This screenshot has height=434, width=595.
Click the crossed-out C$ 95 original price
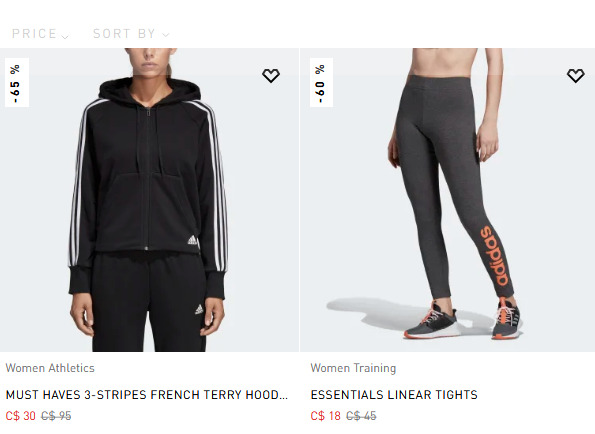[x=56, y=416]
